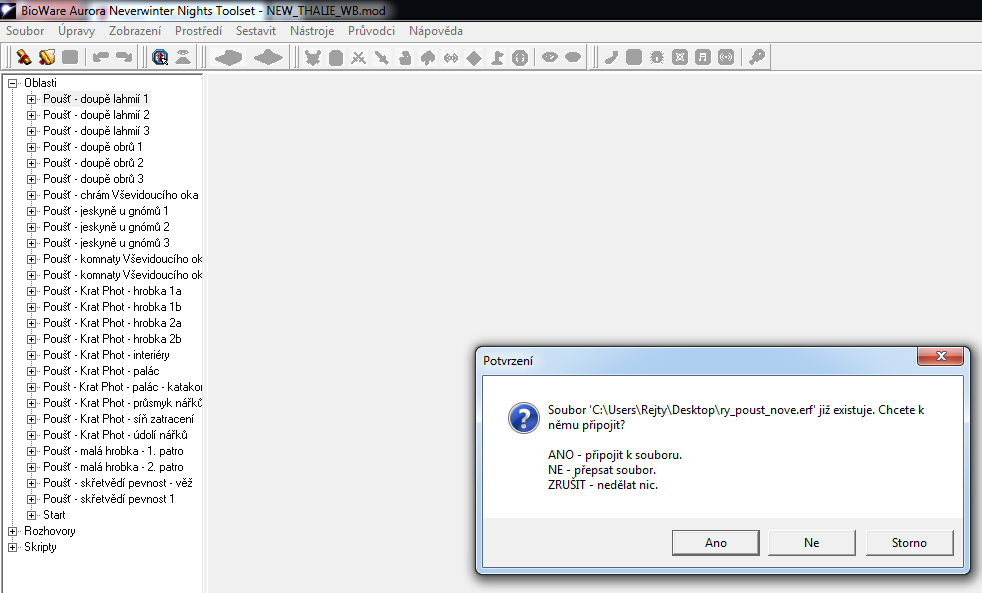This screenshot has width=982, height=593.
Task: Click the round red-and-blue toolbar icon
Action: point(160,57)
